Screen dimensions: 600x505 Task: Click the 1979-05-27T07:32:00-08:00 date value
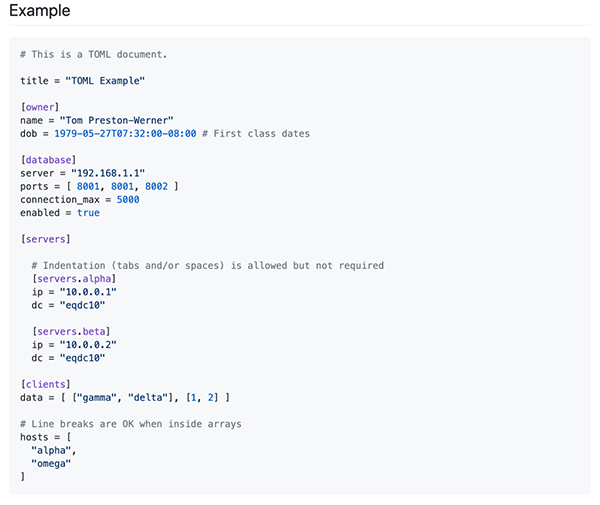(x=125, y=133)
